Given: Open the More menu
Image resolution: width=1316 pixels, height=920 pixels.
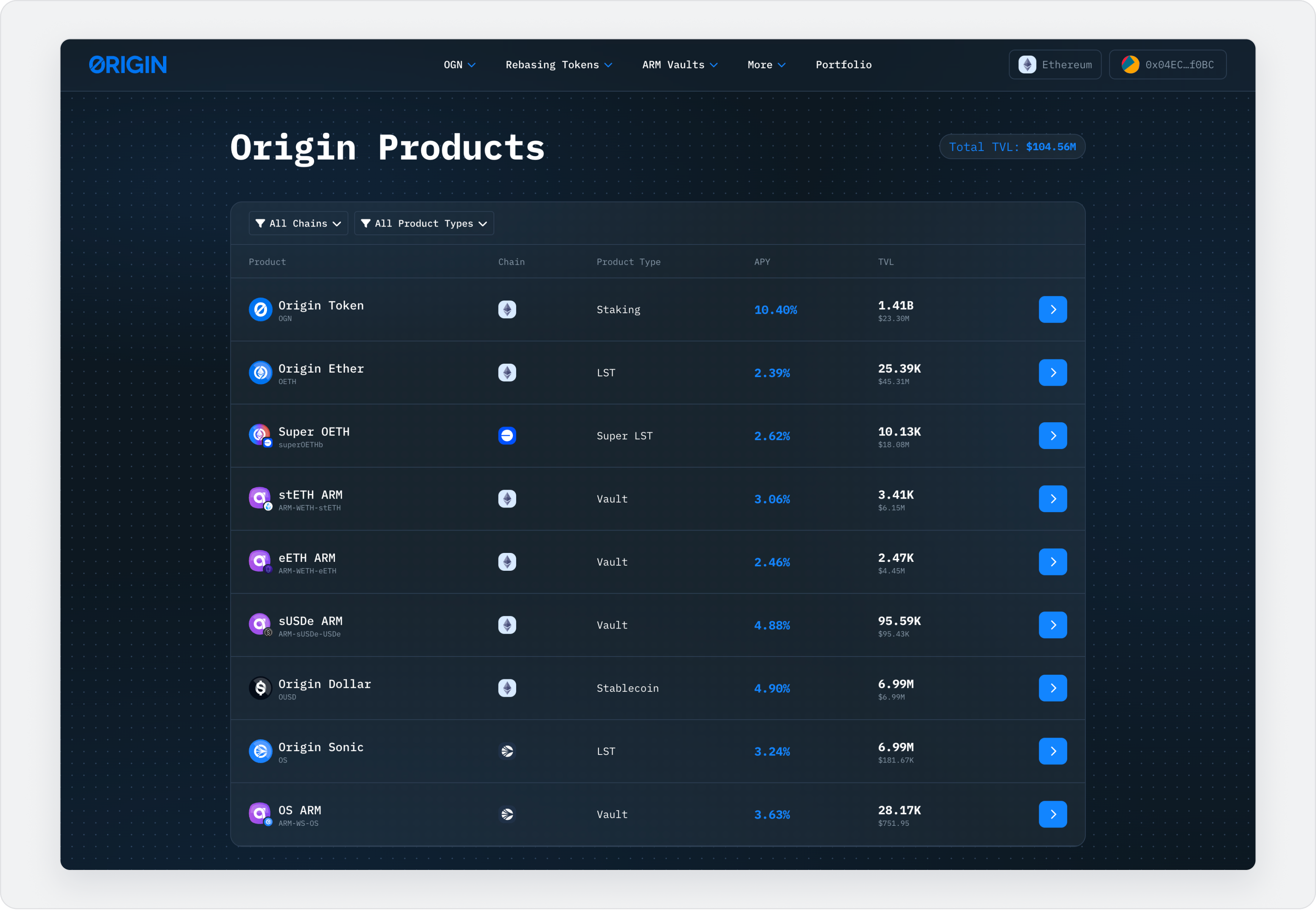Looking at the screenshot, I should coord(766,65).
